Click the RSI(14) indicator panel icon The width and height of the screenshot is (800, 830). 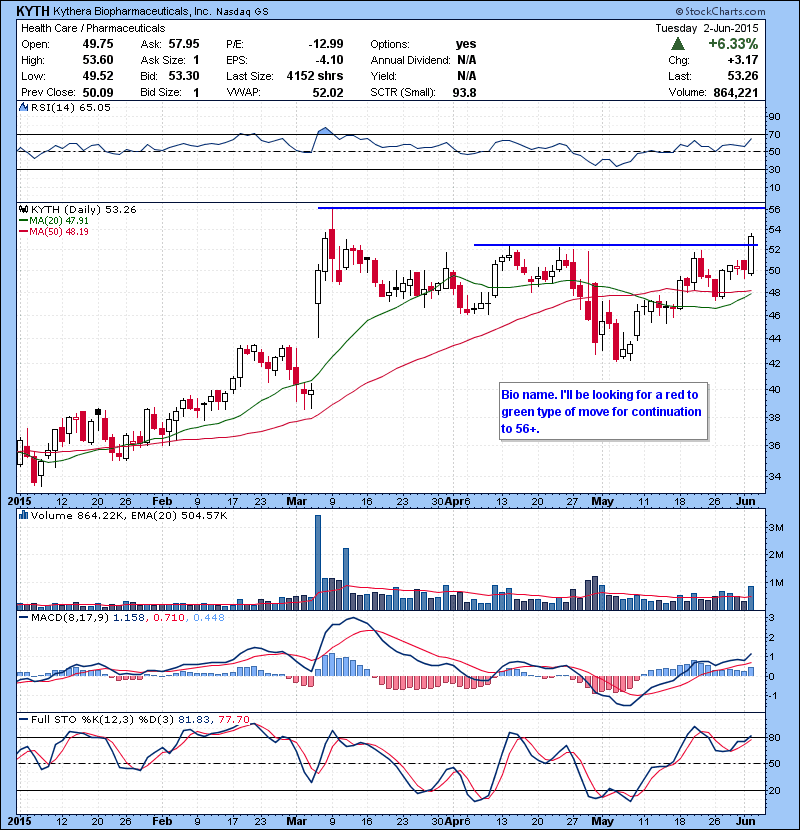click(23, 107)
